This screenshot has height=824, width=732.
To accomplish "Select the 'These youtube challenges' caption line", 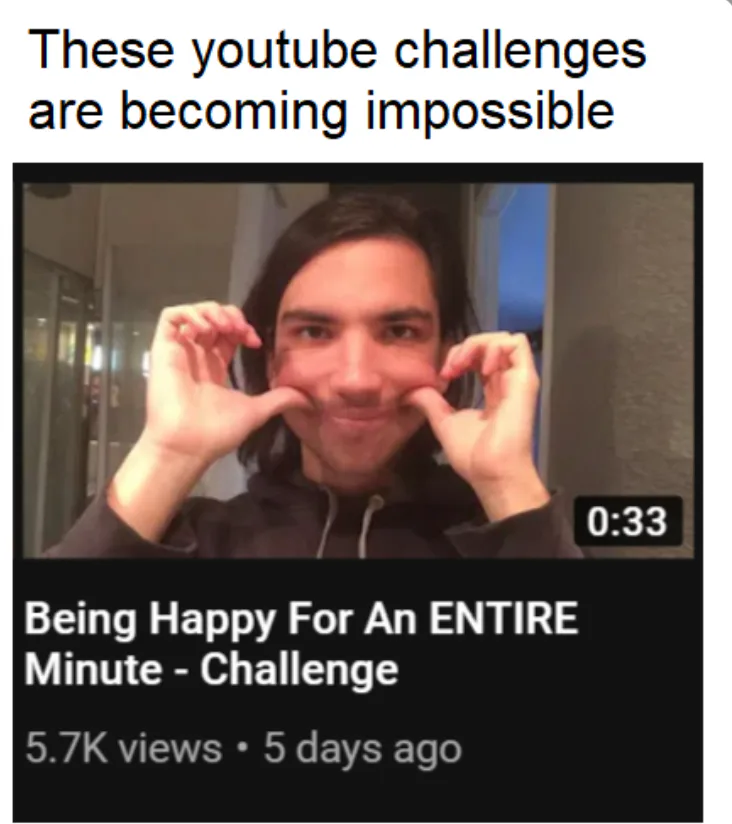I will (x=336, y=52).
